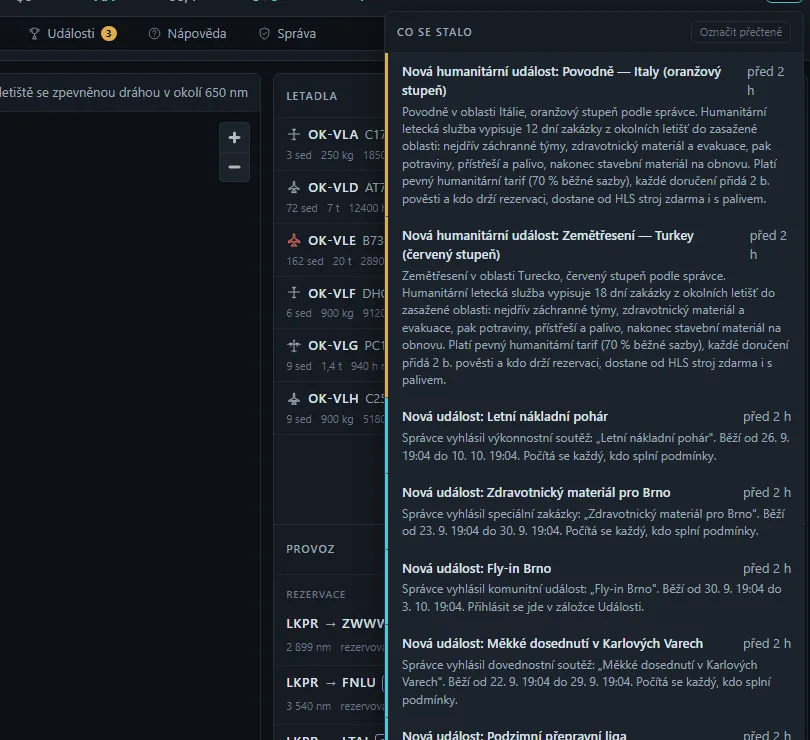Click aircraft icon for OK-VLD
This screenshot has width=810, height=740.
[x=294, y=188]
